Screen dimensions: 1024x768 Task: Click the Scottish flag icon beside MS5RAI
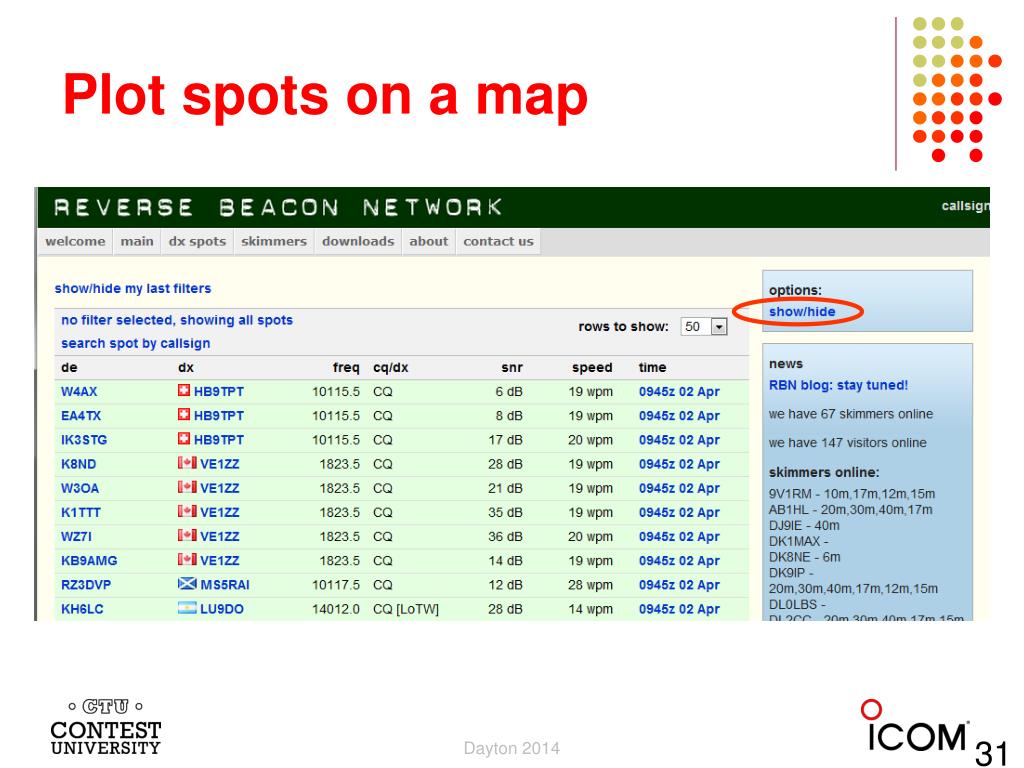(187, 584)
